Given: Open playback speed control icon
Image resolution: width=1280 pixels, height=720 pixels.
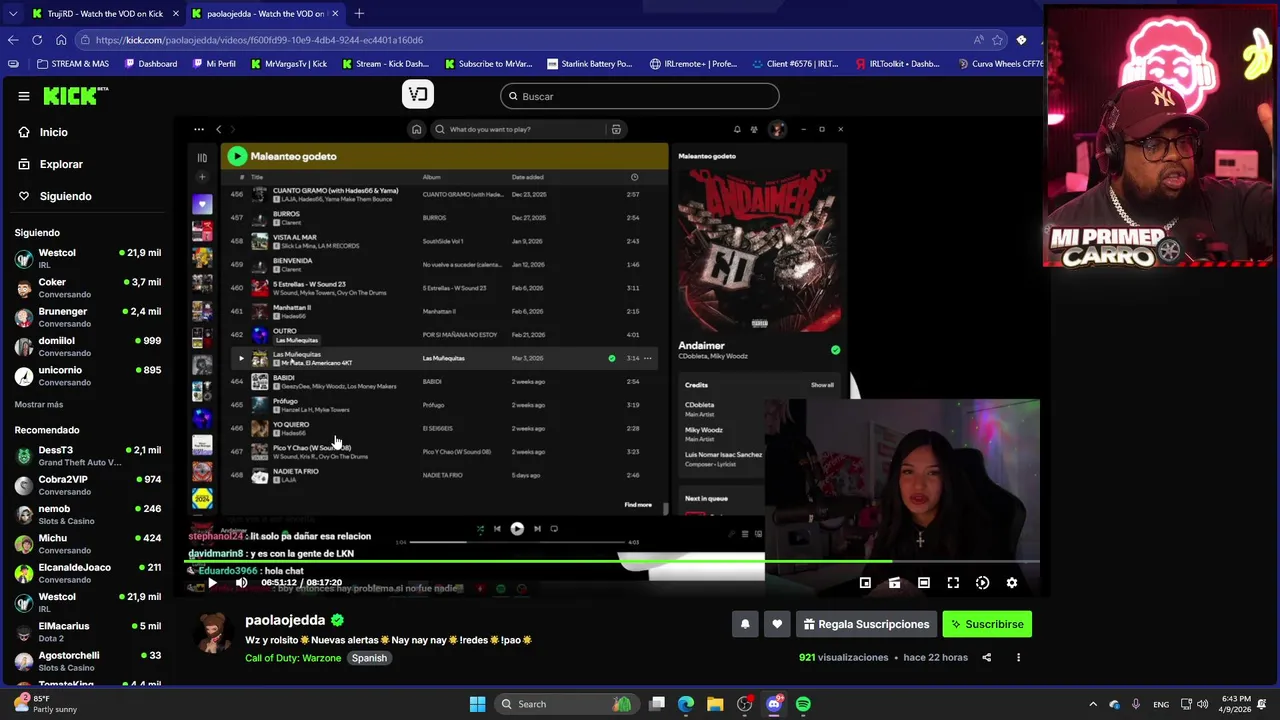Looking at the screenshot, I should click(x=982, y=582).
